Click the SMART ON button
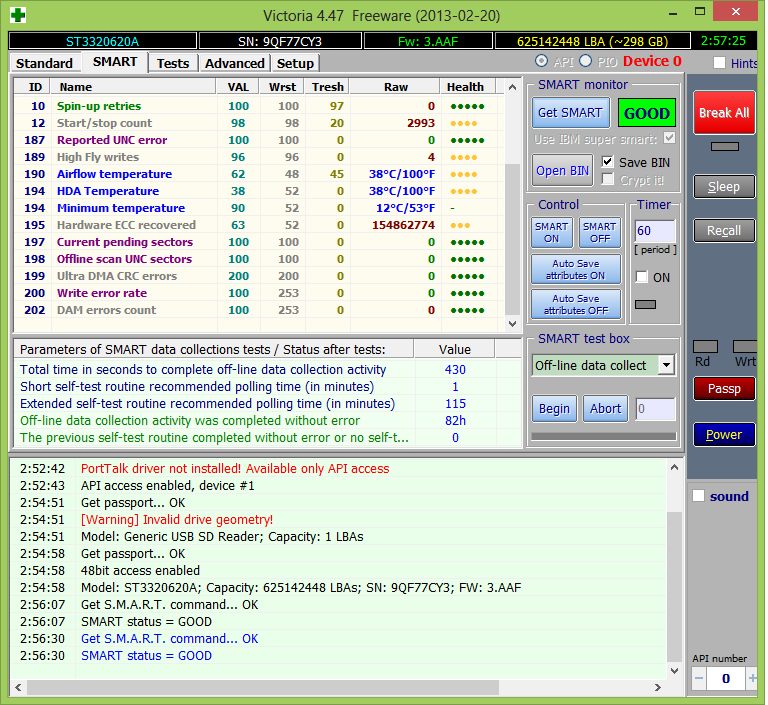The height and width of the screenshot is (705, 768). 552,232
